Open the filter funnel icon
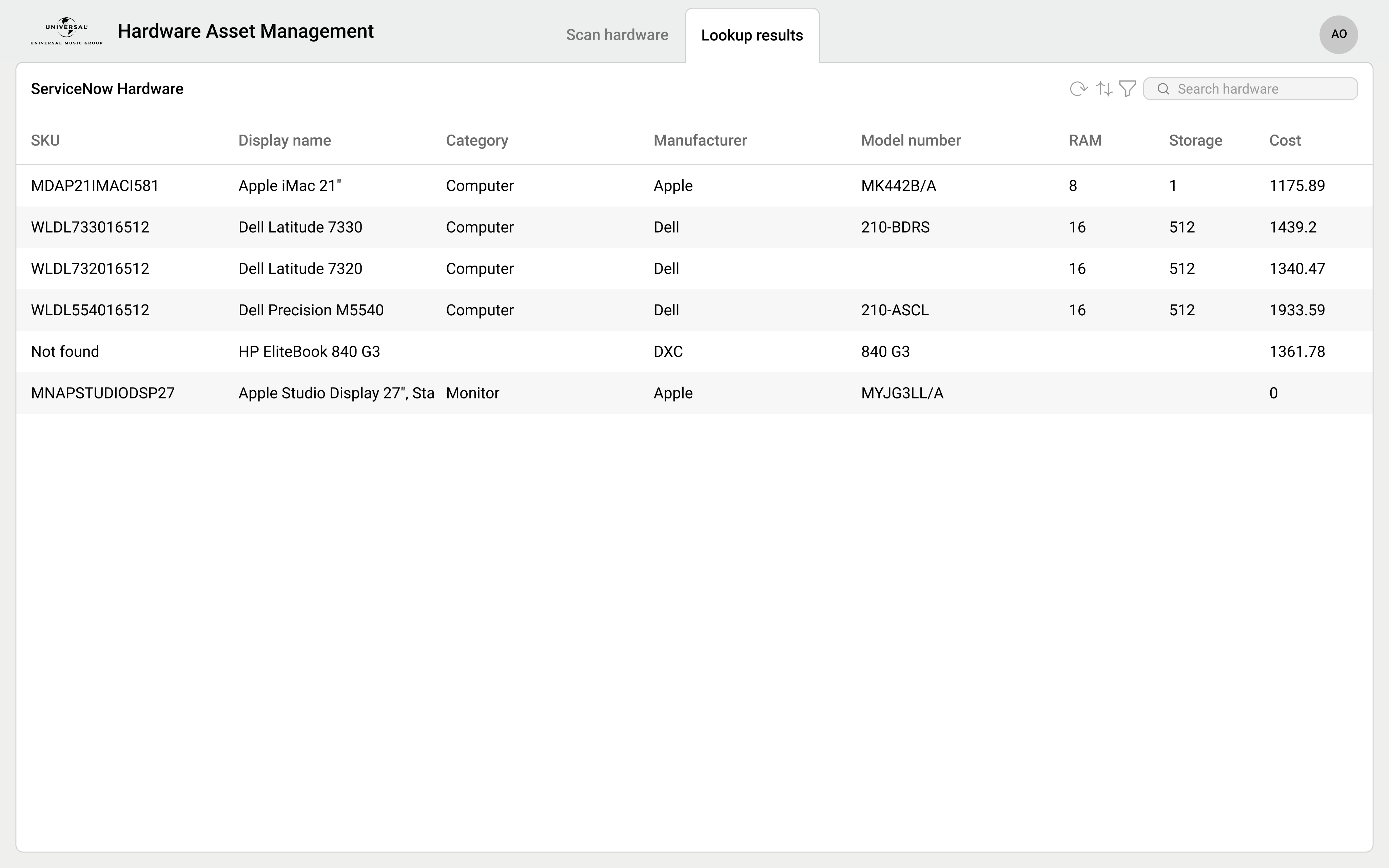Viewport: 1389px width, 868px height. click(1127, 89)
